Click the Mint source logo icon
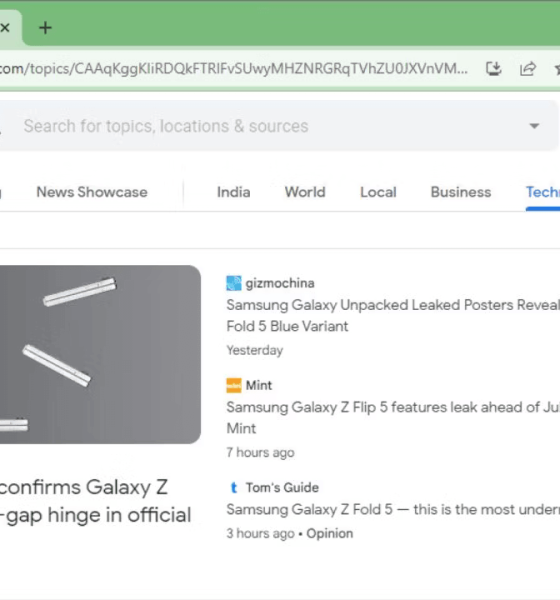The width and height of the screenshot is (560, 600). coord(234,385)
